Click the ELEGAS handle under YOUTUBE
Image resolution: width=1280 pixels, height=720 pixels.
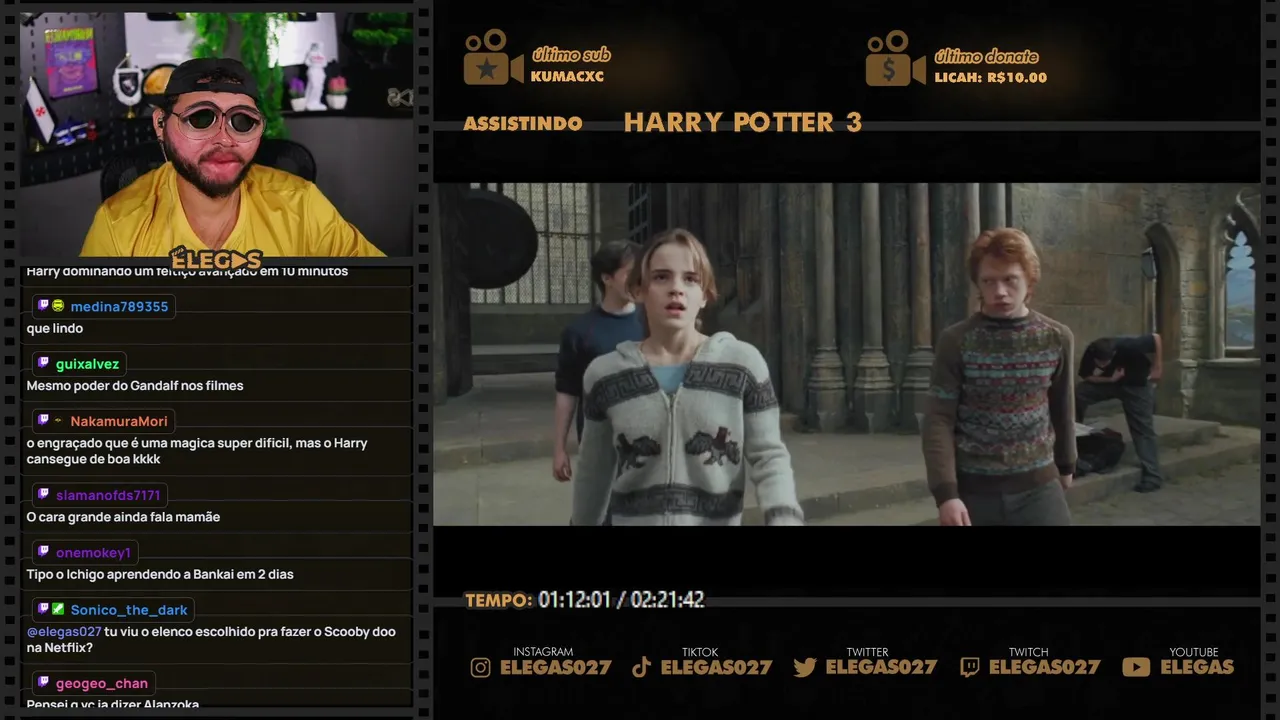1197,668
